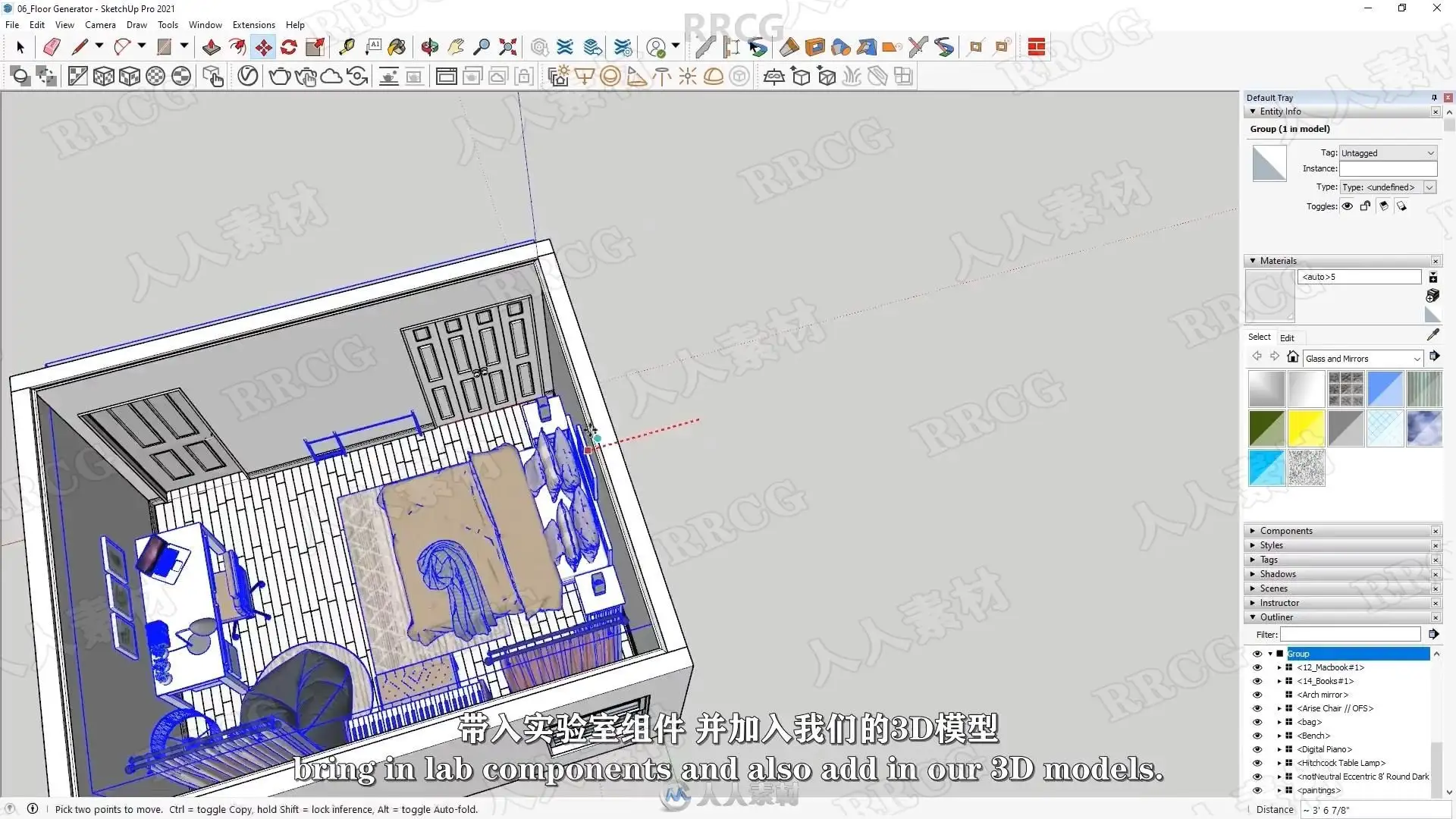Open Materials Details arrow menu
Viewport: 1456px width, 819px height.
click(1434, 356)
